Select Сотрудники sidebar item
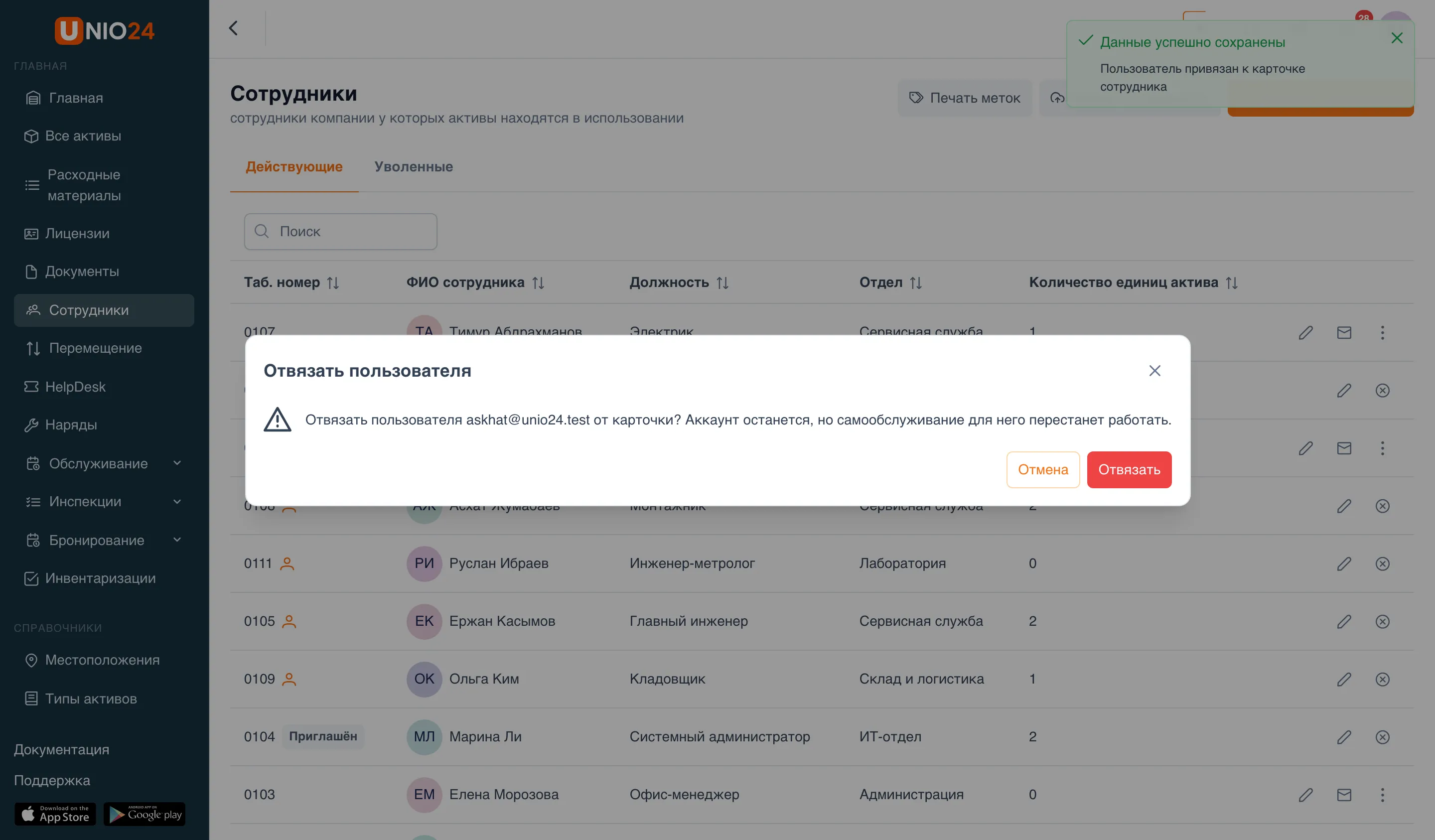The width and height of the screenshot is (1435, 840). coord(104,310)
